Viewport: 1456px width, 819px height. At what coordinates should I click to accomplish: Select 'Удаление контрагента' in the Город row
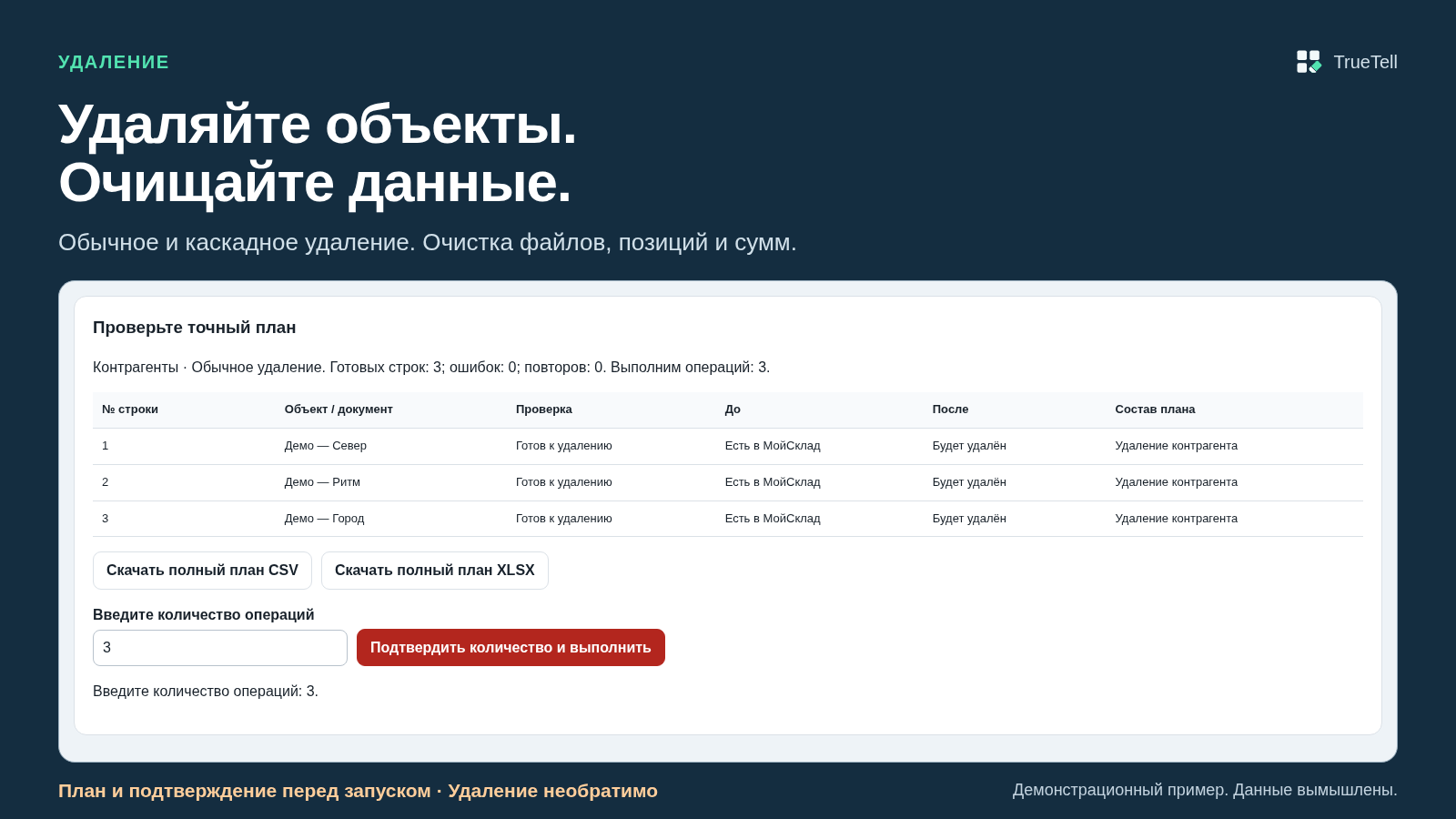click(x=1177, y=519)
